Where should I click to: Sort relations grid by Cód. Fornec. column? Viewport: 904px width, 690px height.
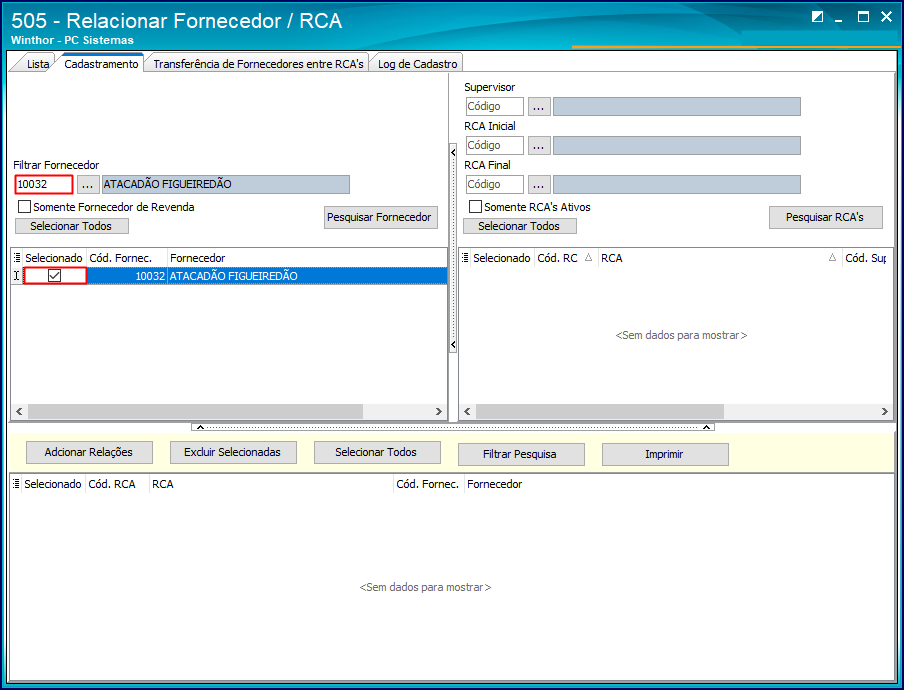click(428, 484)
